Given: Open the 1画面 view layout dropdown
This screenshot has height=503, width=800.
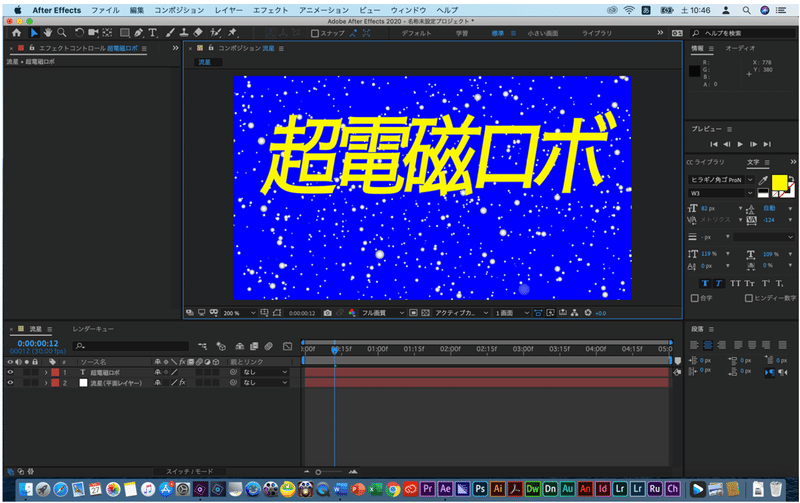Looking at the screenshot, I should point(512,313).
